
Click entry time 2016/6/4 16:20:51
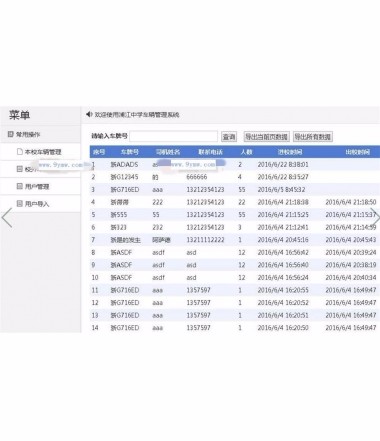[x=283, y=315]
